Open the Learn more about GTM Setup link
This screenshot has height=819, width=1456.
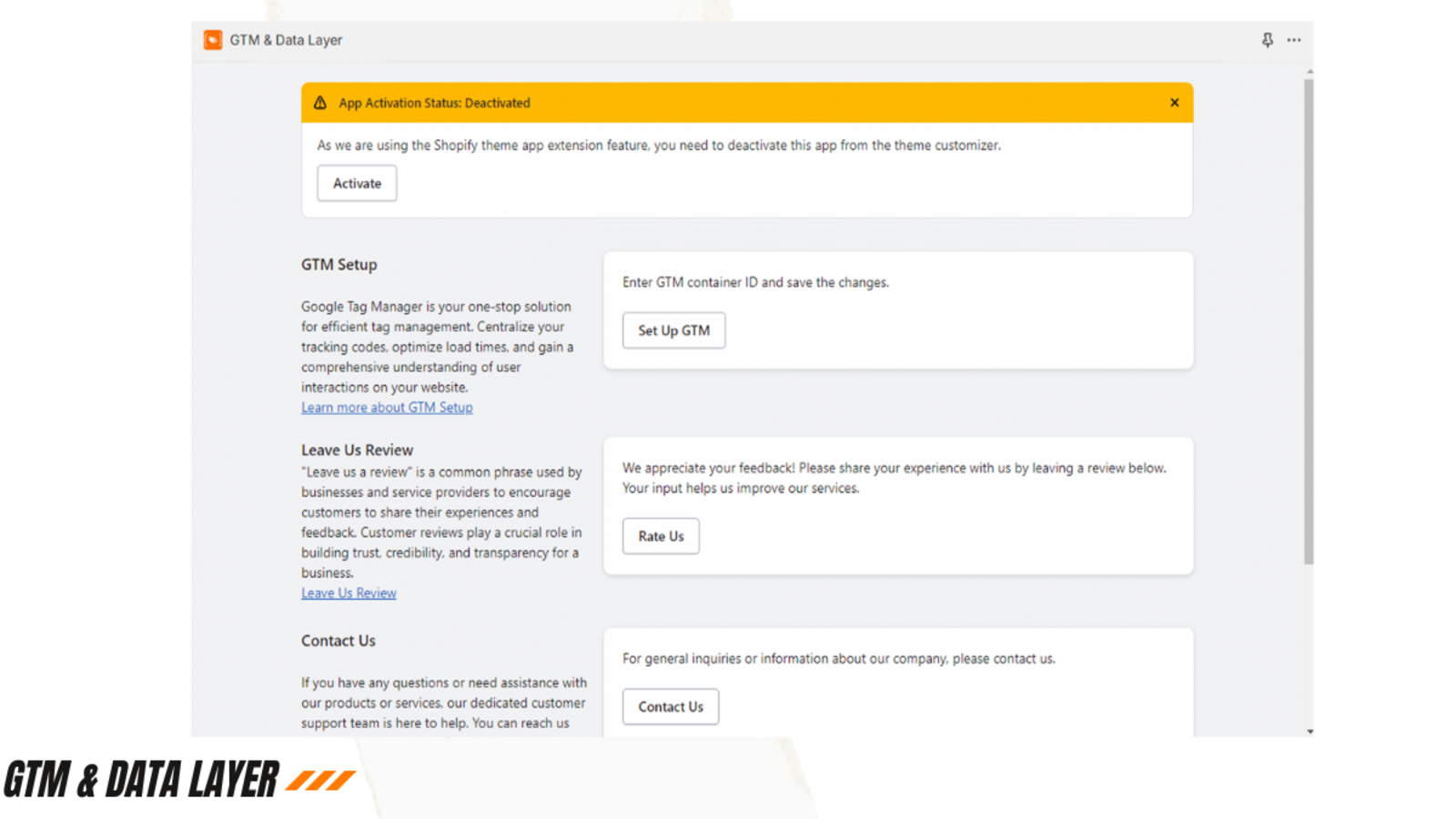click(387, 408)
